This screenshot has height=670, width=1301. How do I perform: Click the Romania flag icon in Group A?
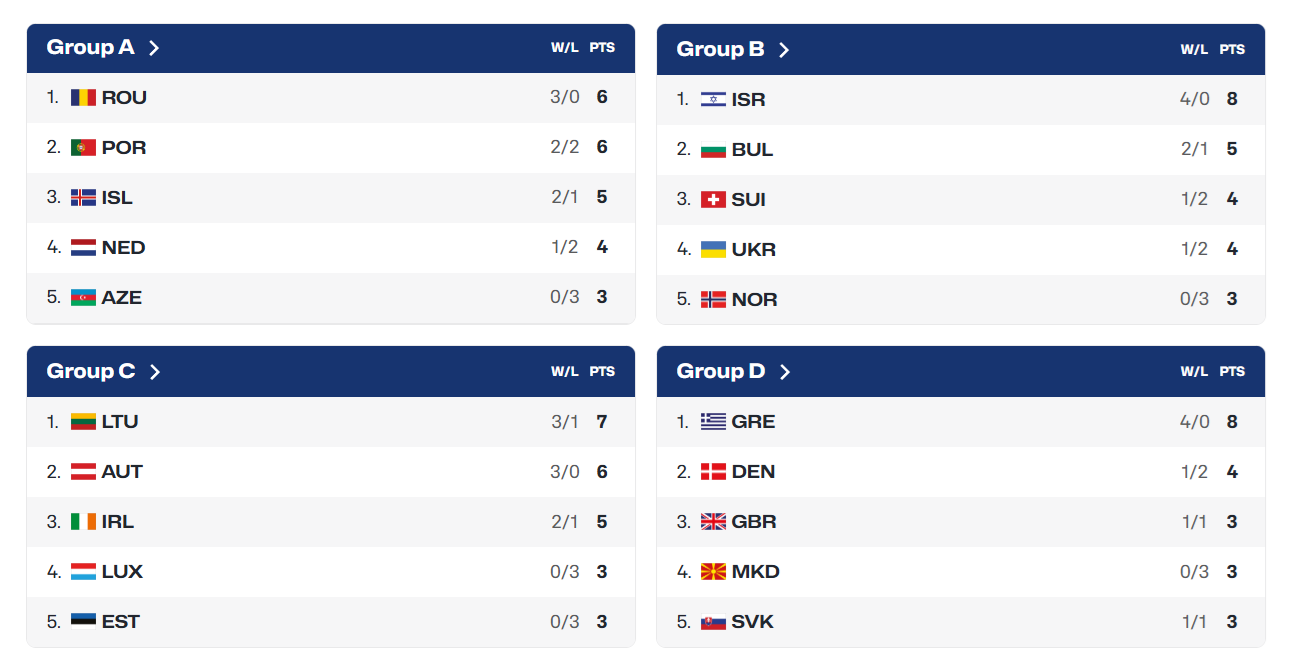[83, 98]
